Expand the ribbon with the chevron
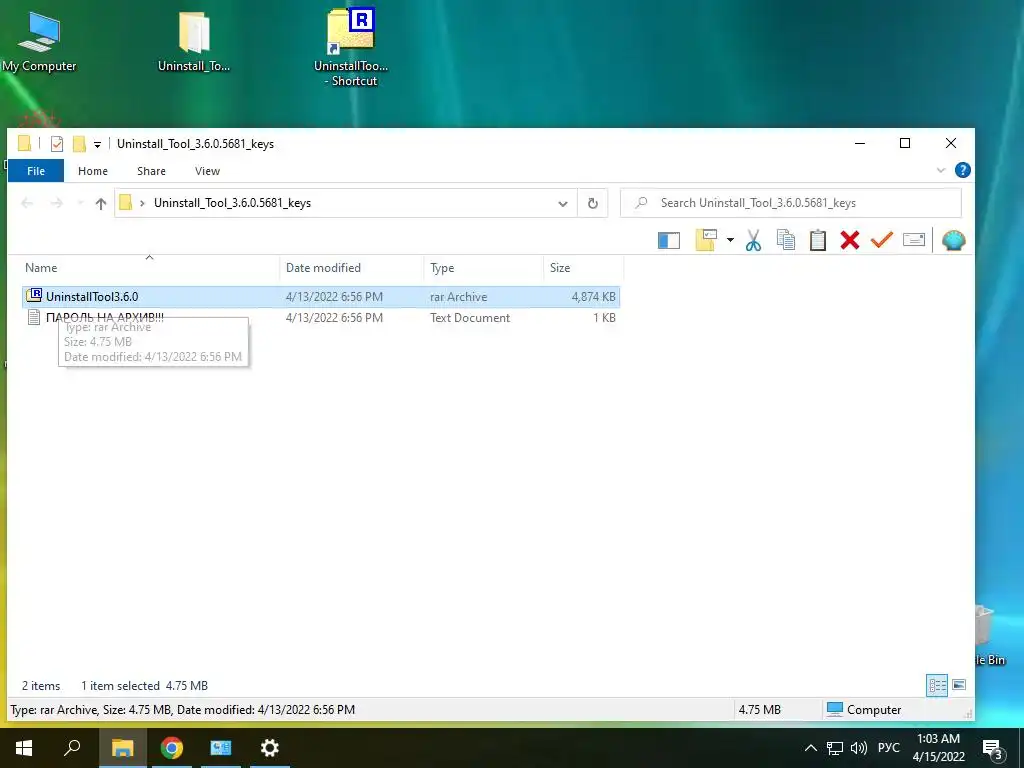This screenshot has width=1024, height=768. [940, 170]
